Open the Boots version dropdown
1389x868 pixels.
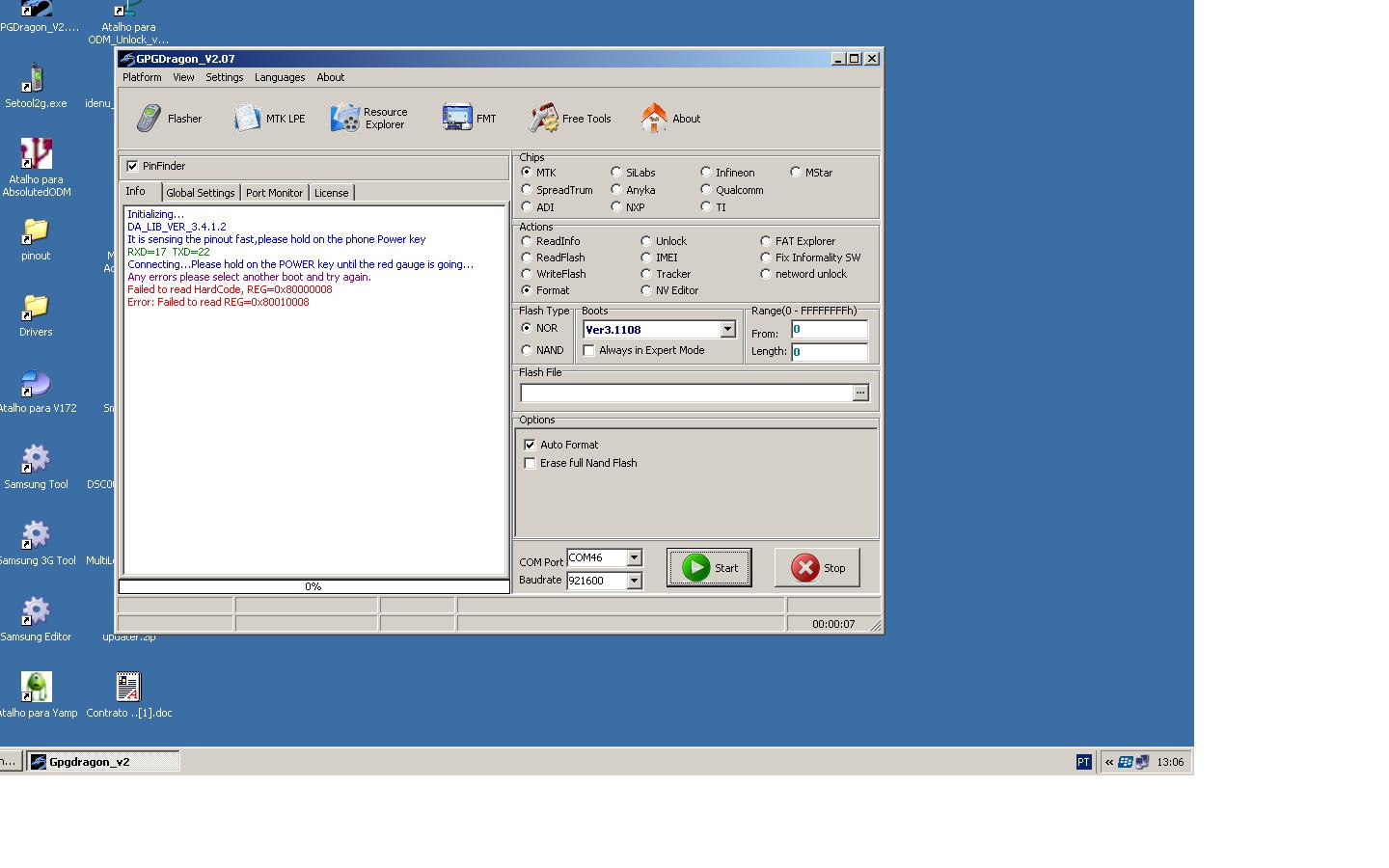[727, 330]
